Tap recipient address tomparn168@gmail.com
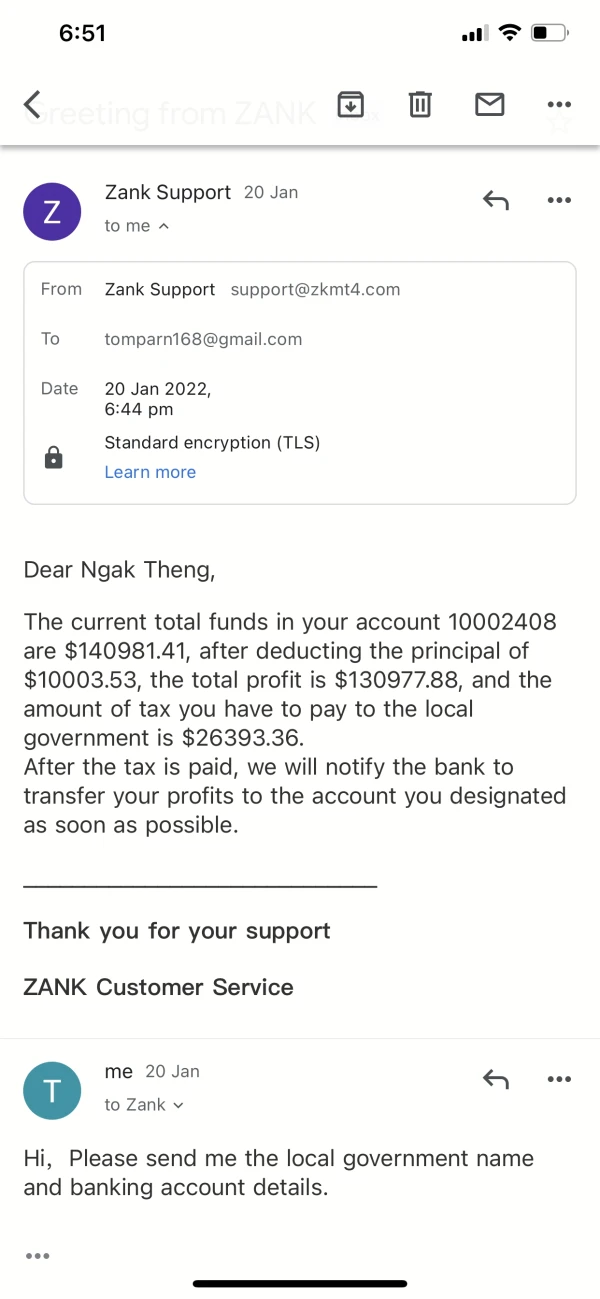The height and width of the screenshot is (1299, 600). click(203, 339)
